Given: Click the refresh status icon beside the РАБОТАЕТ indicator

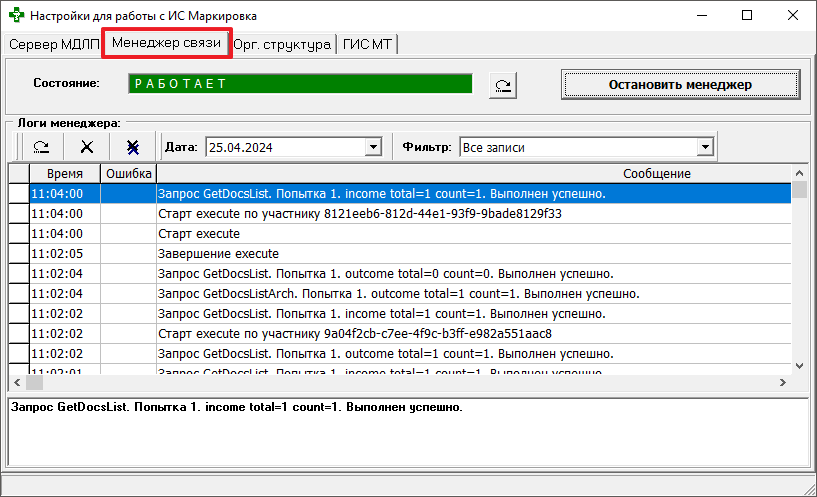Looking at the screenshot, I should click(x=503, y=86).
